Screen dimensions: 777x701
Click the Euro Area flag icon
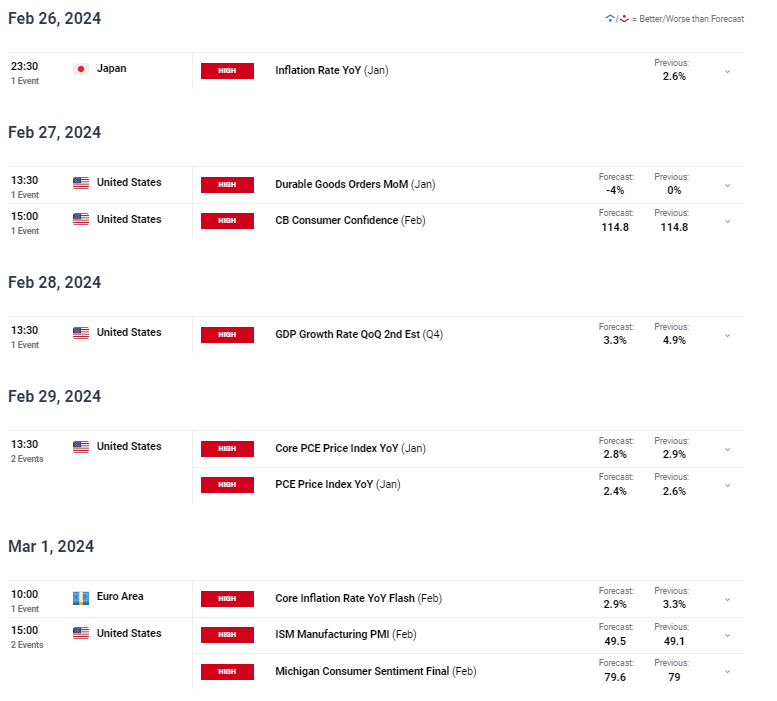tap(81, 597)
